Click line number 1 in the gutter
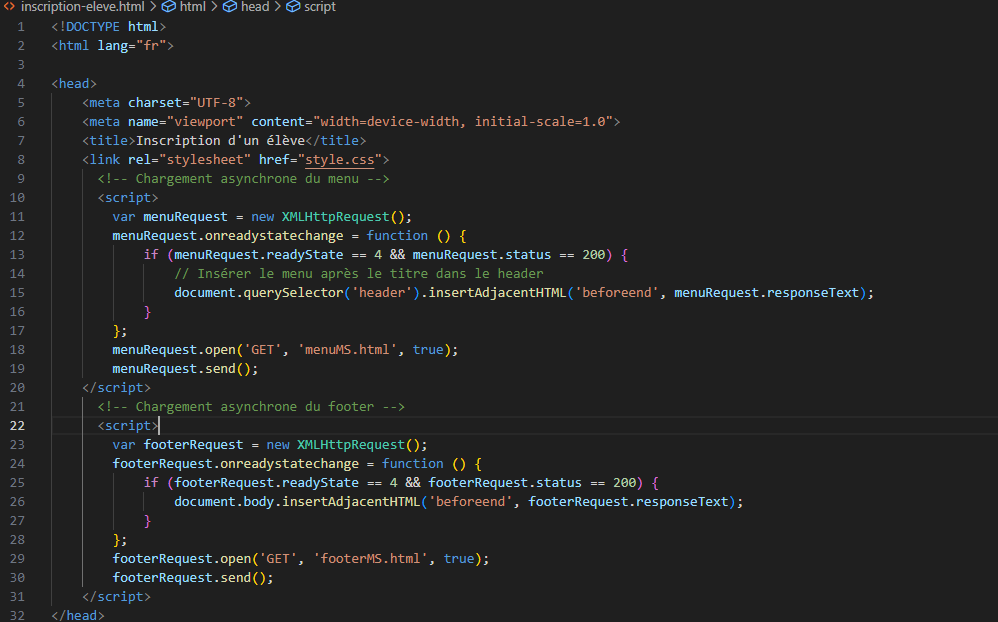The height and width of the screenshot is (622, 998). click(x=21, y=26)
